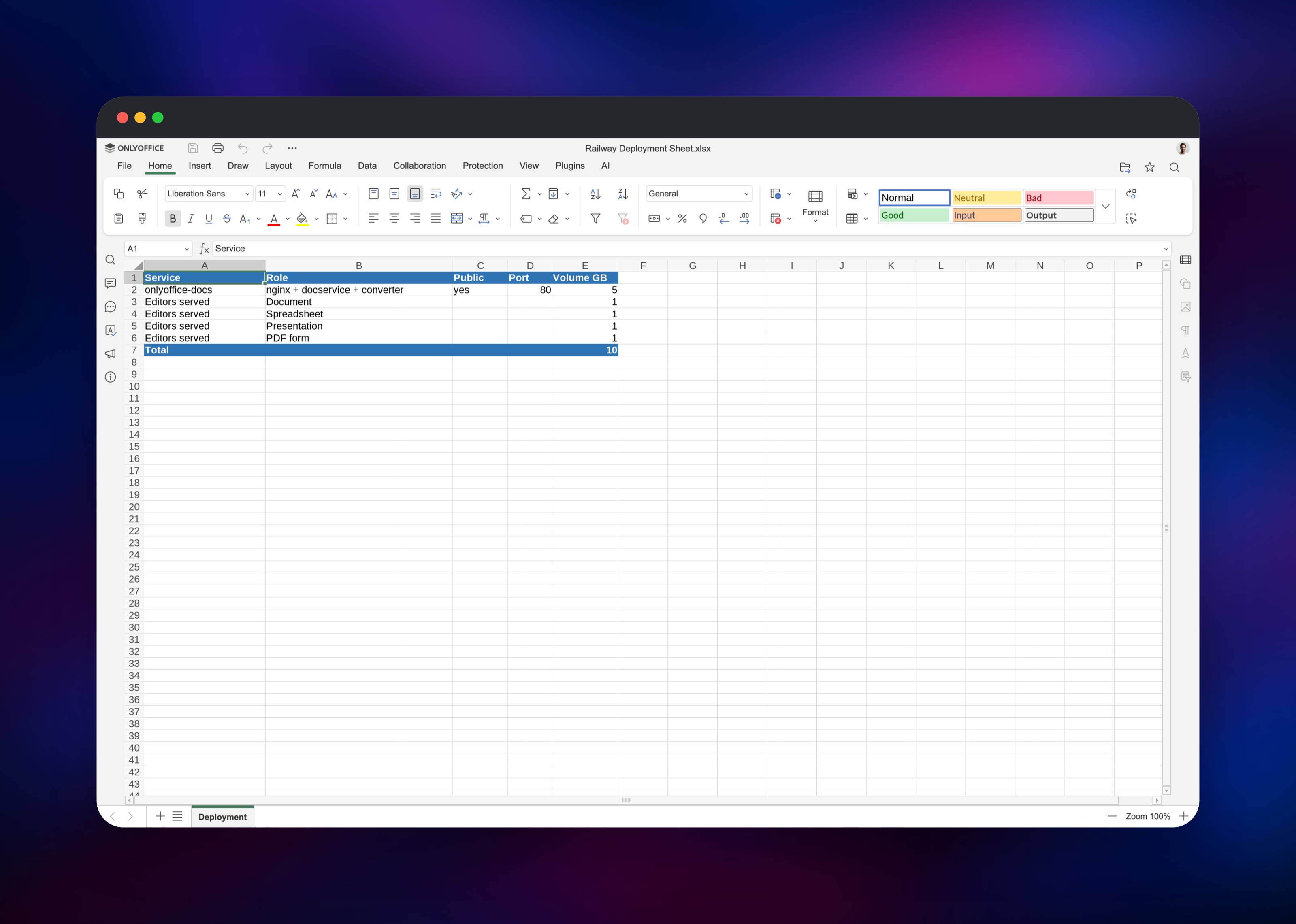Expand the cell styles gallery
Screen dimensions: 1296x924
click(1105, 207)
